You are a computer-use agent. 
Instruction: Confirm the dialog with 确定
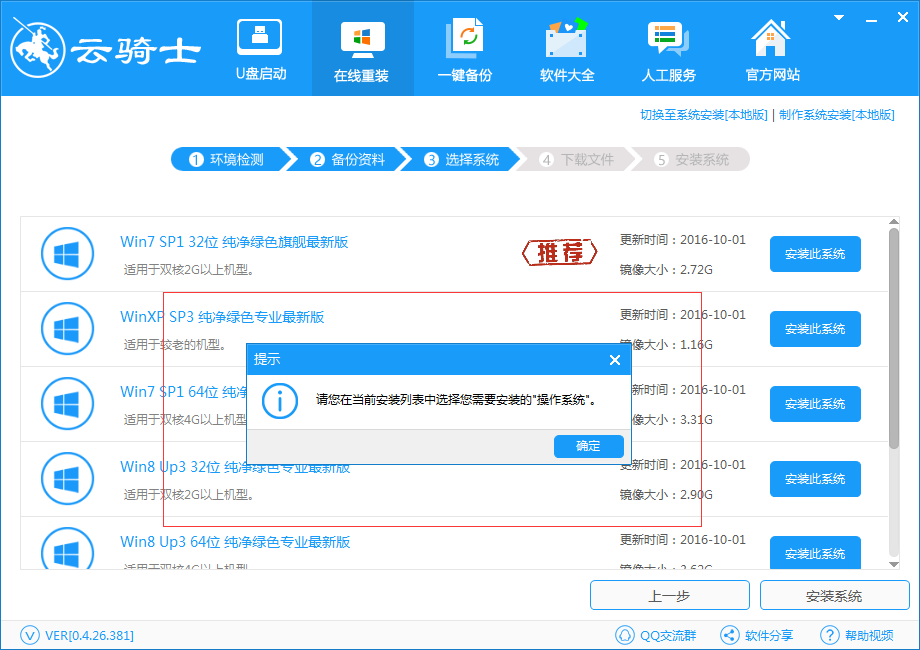coord(588,446)
